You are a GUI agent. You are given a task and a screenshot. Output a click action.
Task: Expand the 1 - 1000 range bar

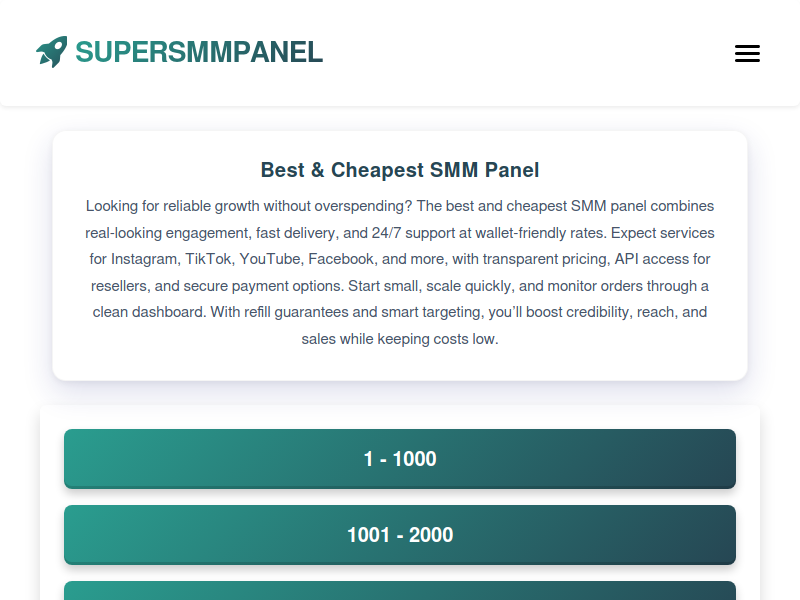[400, 459]
